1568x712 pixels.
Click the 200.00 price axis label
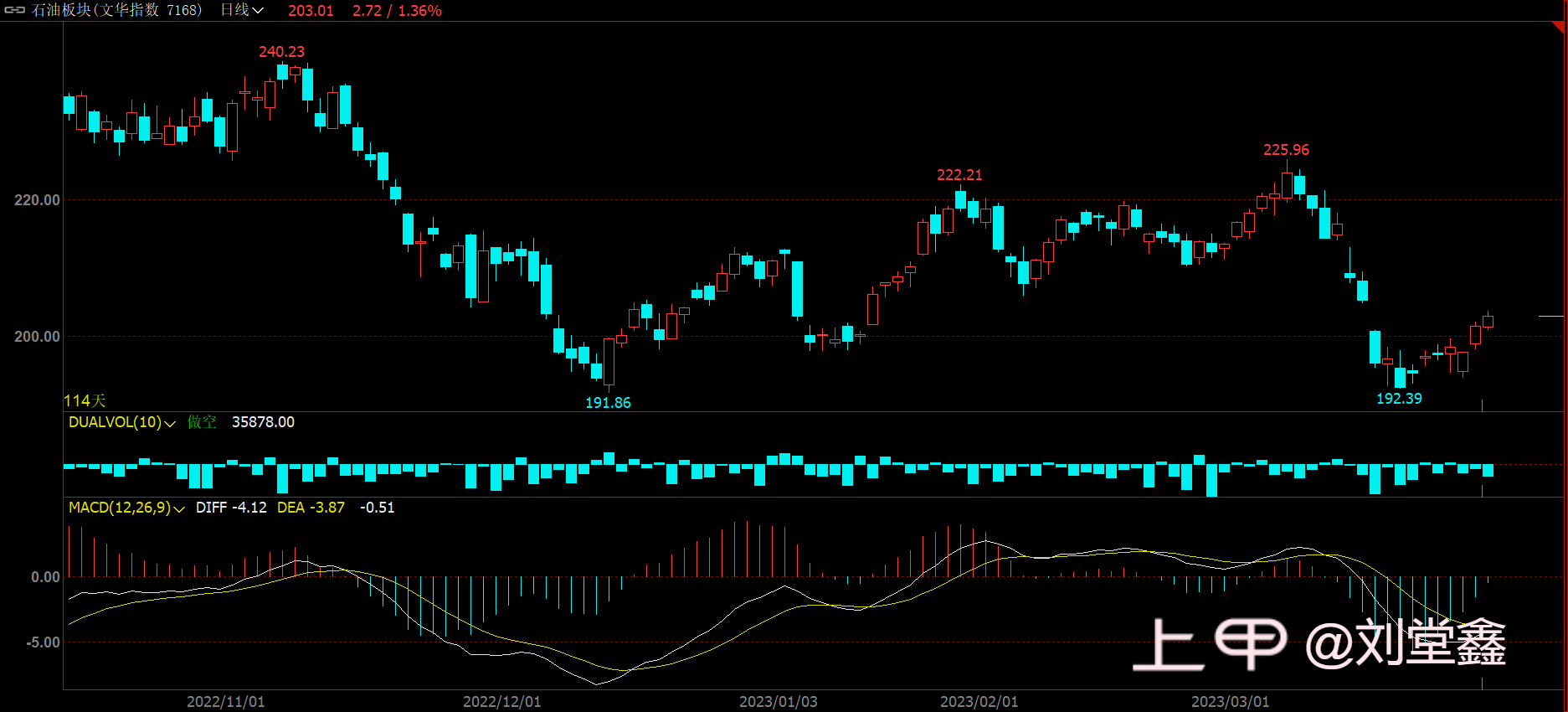tap(37, 337)
